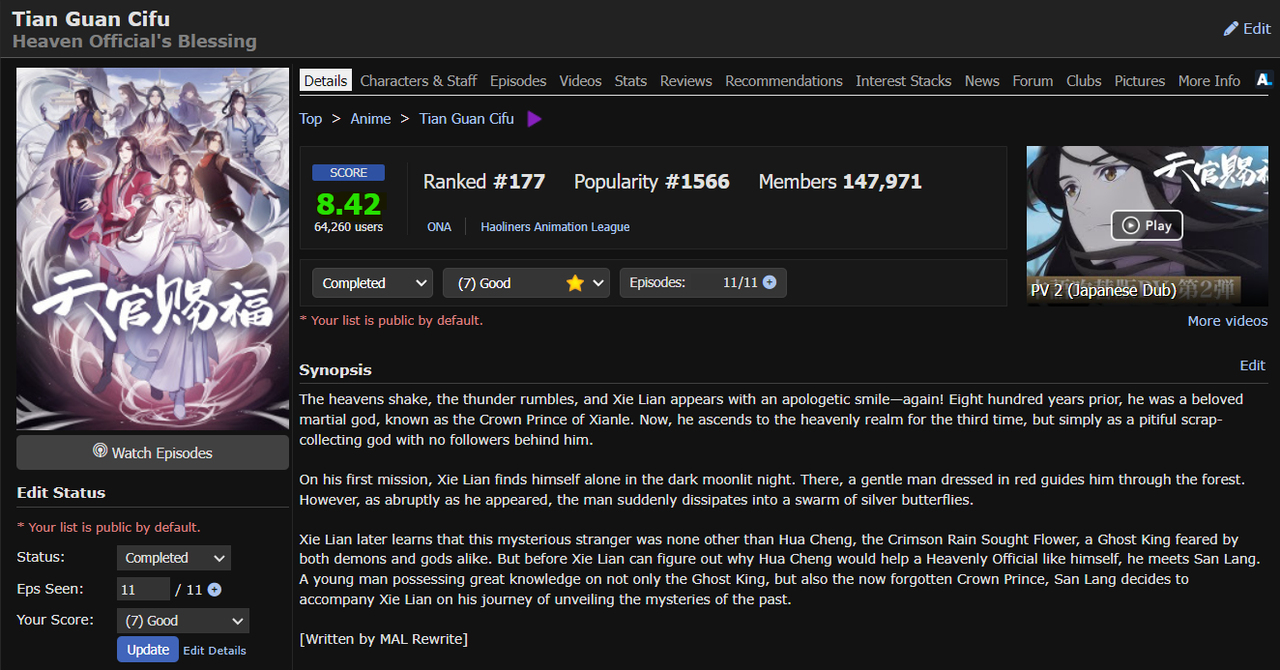
Task: Open the Completed status dropdown under score
Action: coord(372,283)
